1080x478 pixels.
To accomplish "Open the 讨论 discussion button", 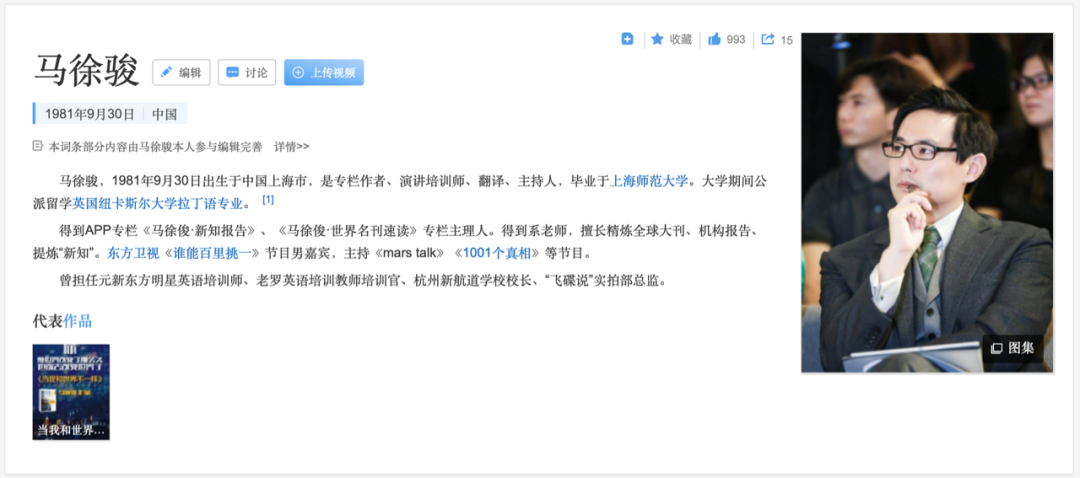I will [x=247, y=72].
